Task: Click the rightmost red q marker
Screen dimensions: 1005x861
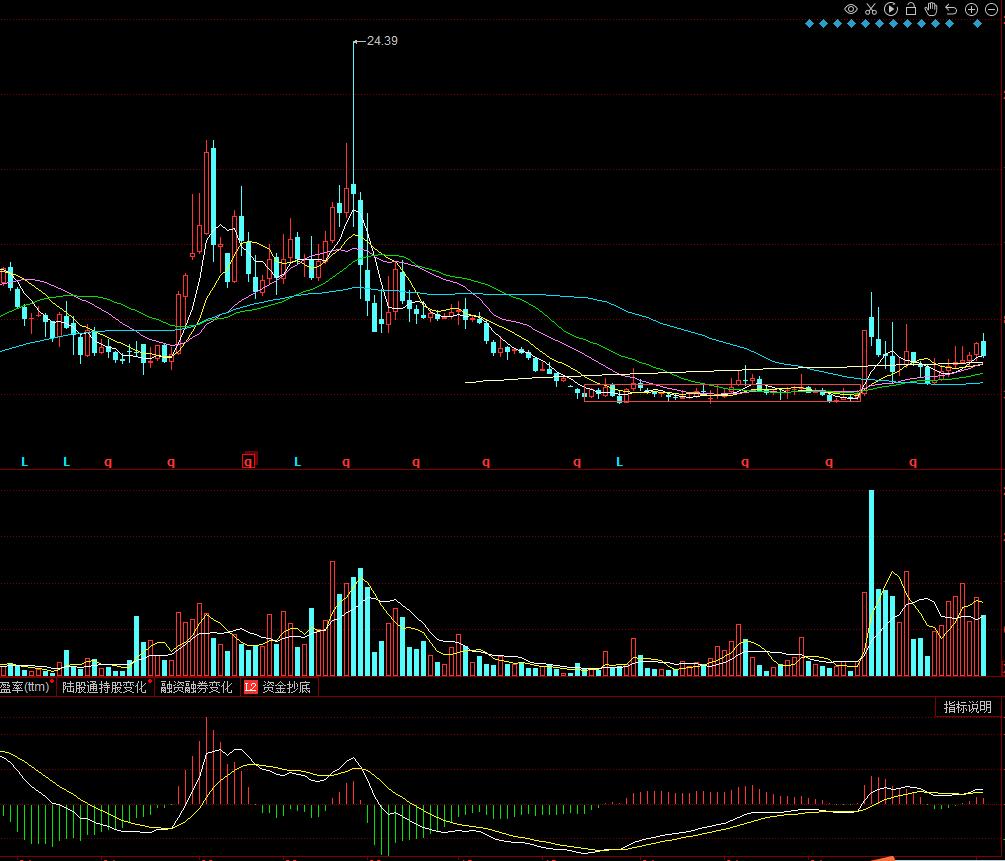Action: [913, 461]
